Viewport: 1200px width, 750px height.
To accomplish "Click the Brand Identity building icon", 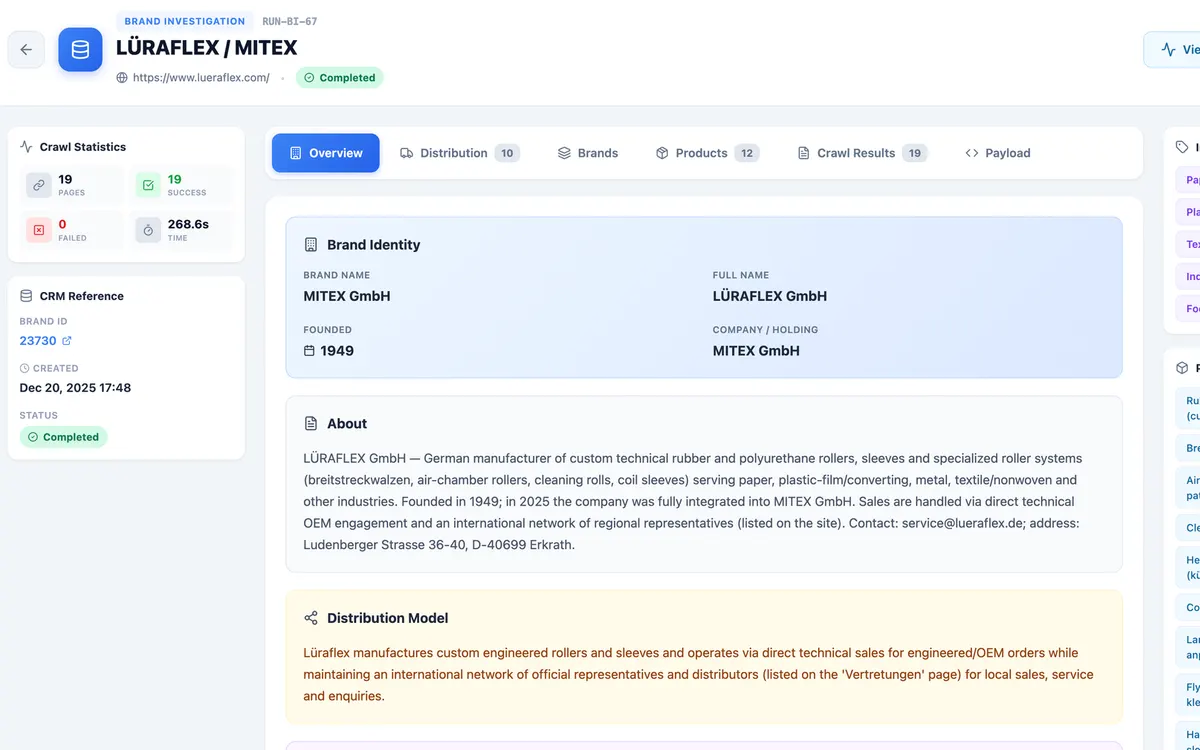I will tap(311, 244).
